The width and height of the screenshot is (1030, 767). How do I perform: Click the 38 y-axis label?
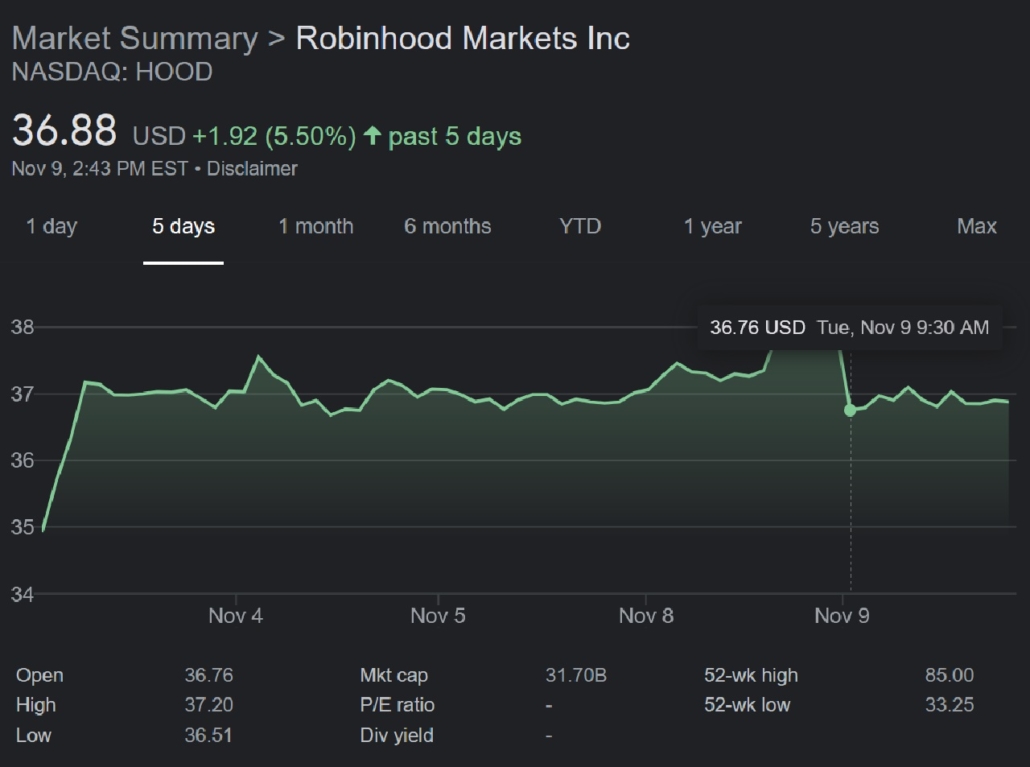point(22,327)
